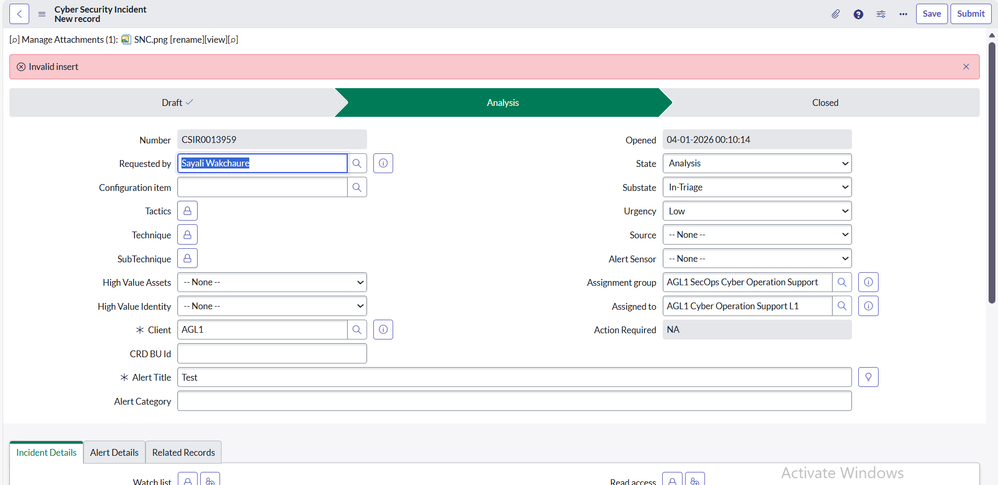The height and width of the screenshot is (485, 998).
Task: Click the Alert Title suggestion lightbulb icon
Action: click(x=868, y=377)
